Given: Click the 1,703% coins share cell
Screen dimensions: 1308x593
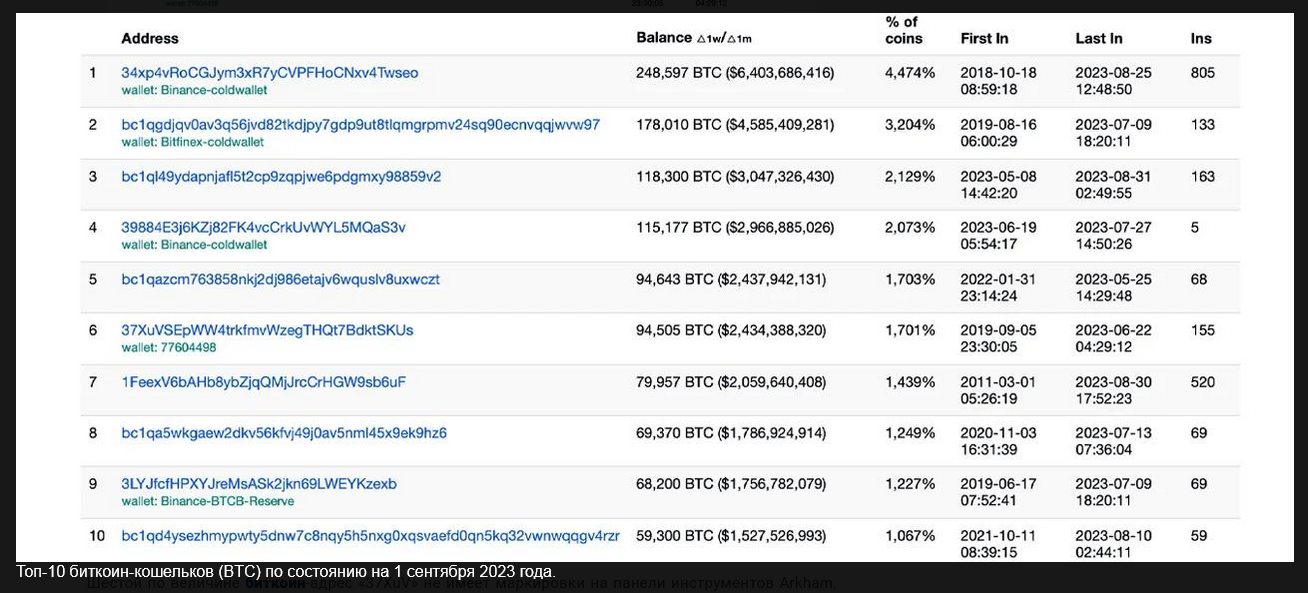Looking at the screenshot, I should point(910,279).
